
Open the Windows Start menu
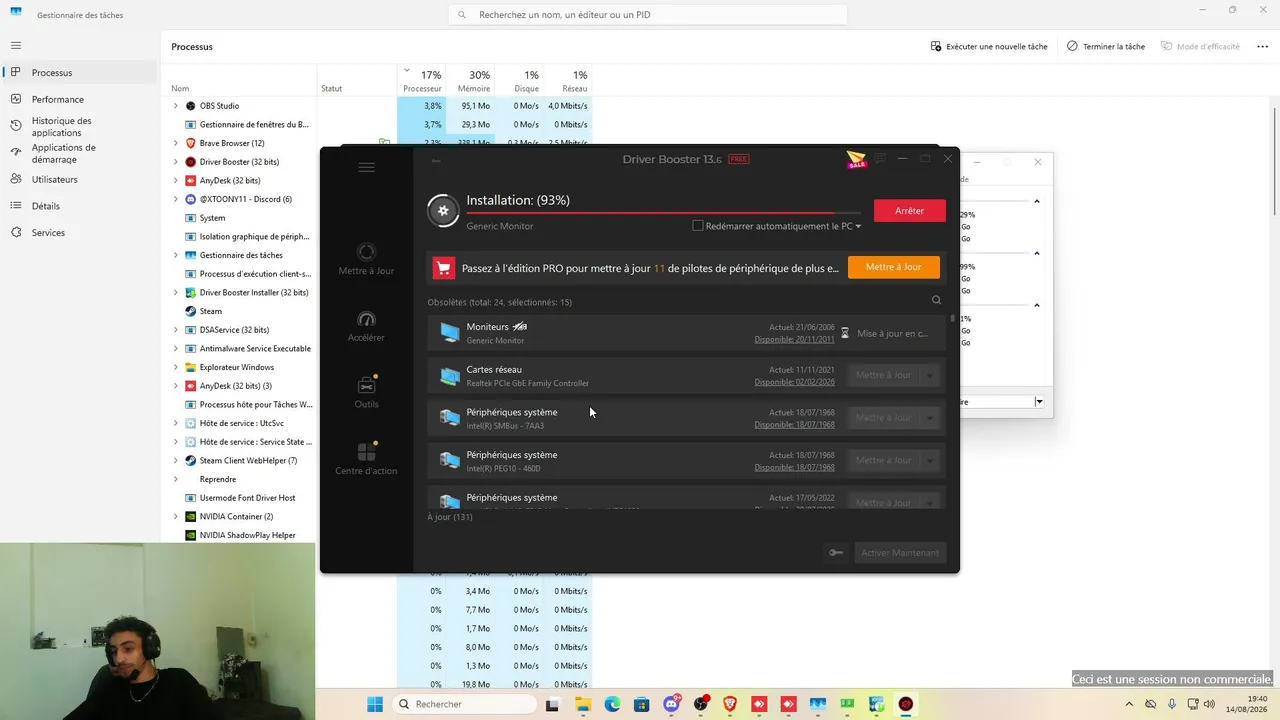[x=375, y=704]
